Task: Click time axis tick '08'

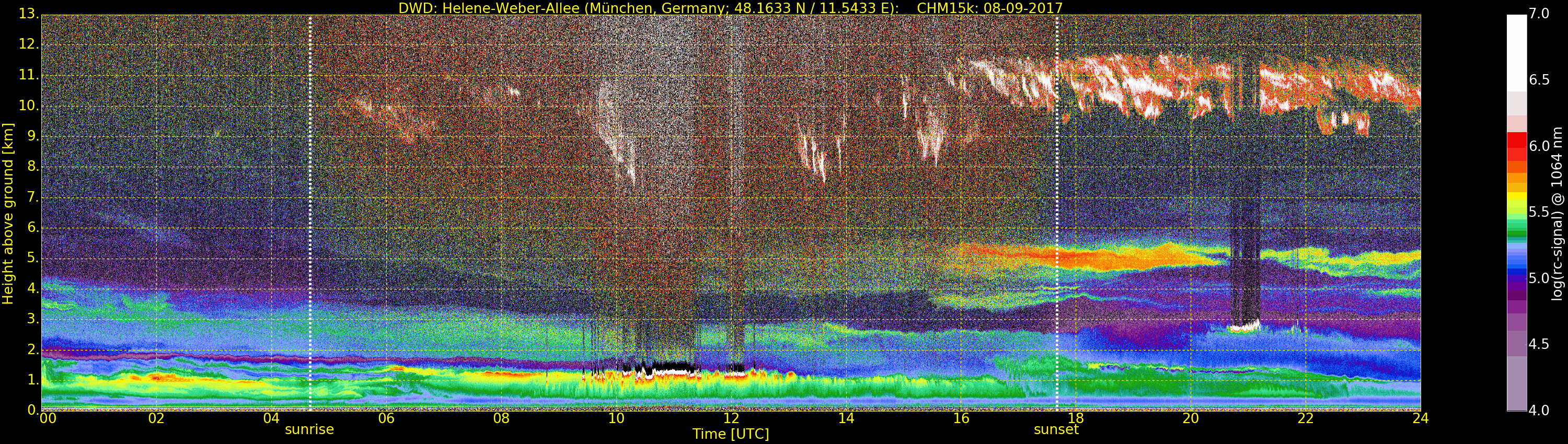Action: (501, 418)
